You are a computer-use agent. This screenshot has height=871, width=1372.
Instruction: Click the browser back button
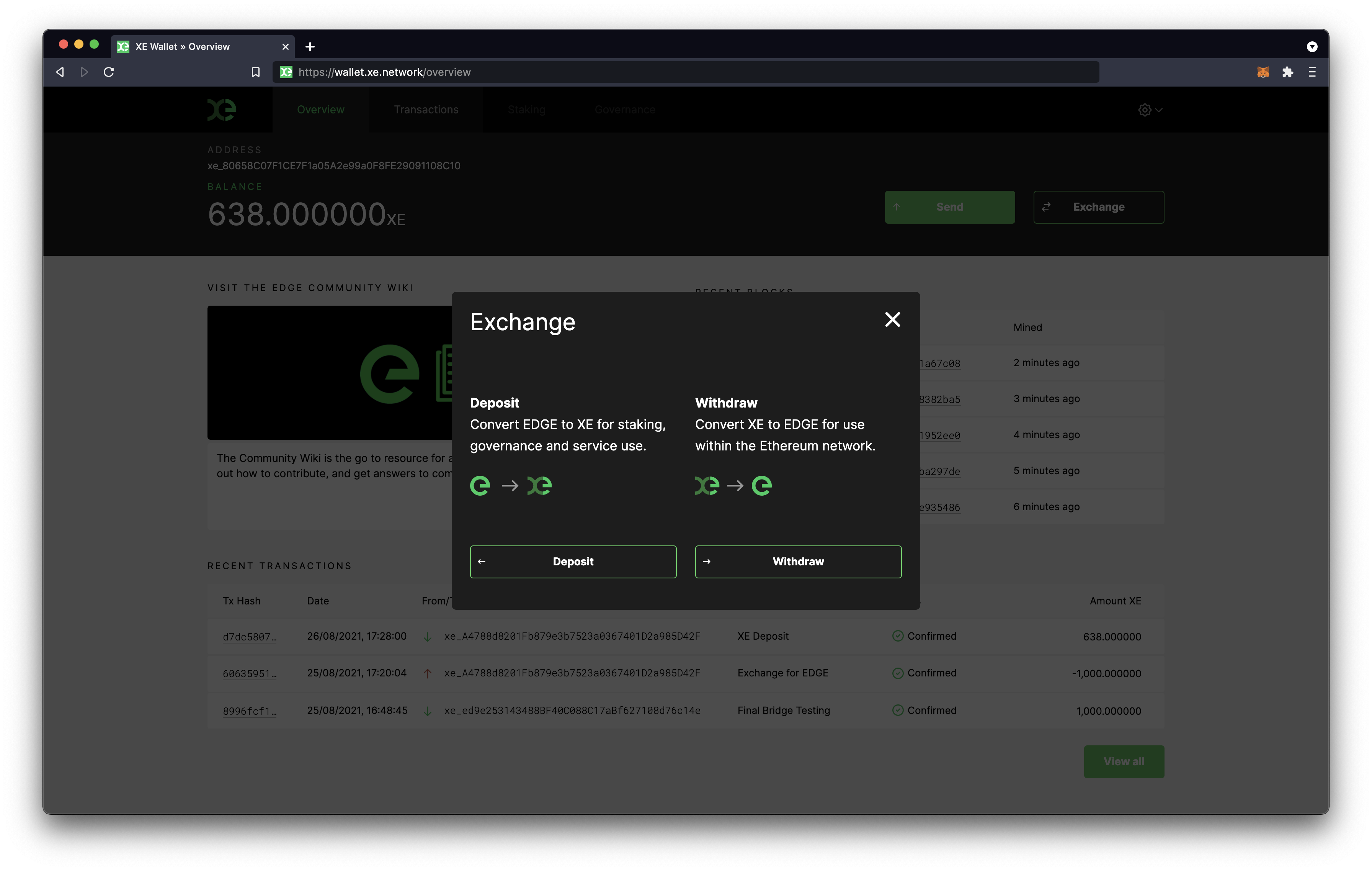point(60,72)
